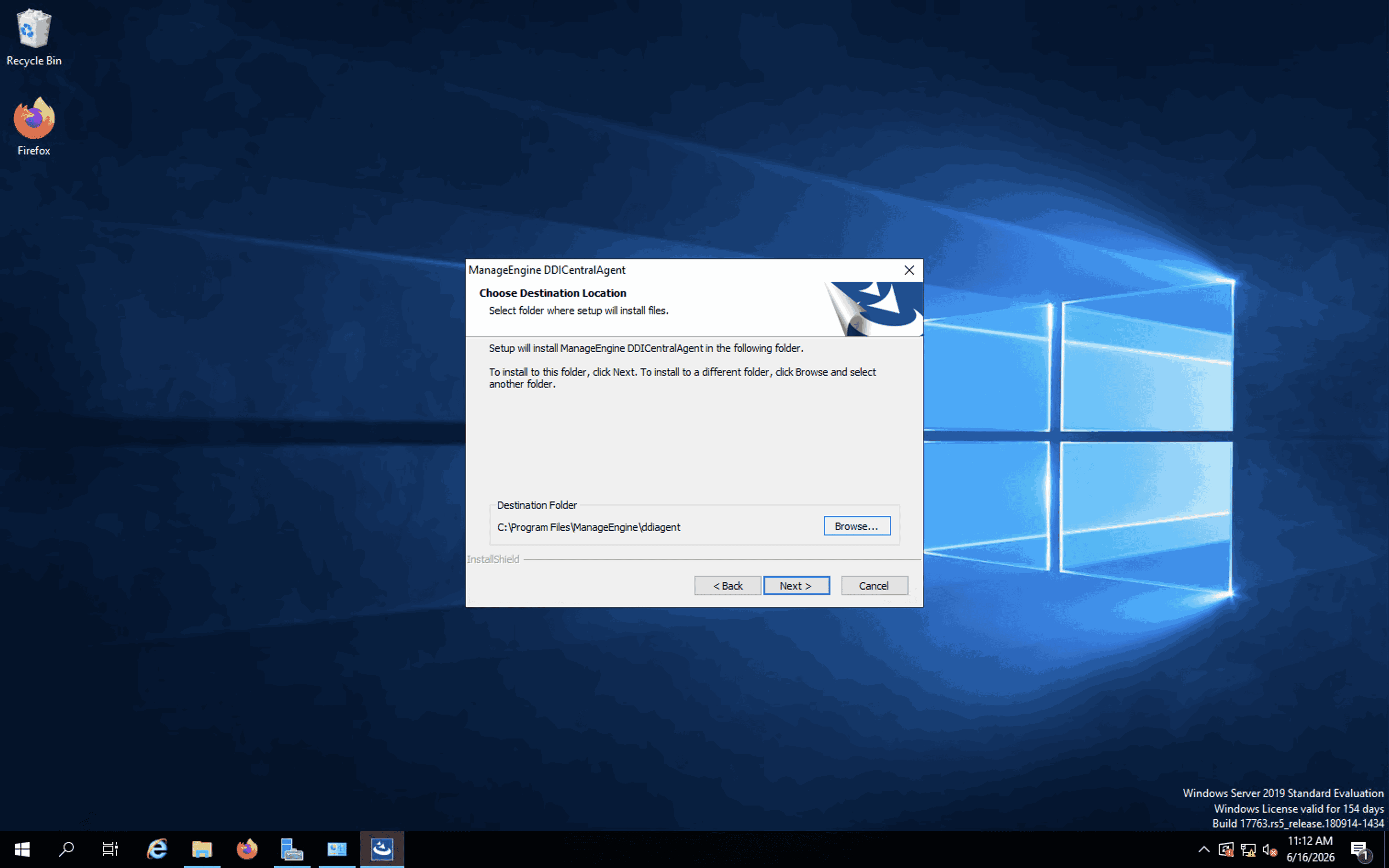The height and width of the screenshot is (868, 1389).
Task: Click the destination path C:\Program Files\ManageEngine\ddiagent
Action: [588, 527]
